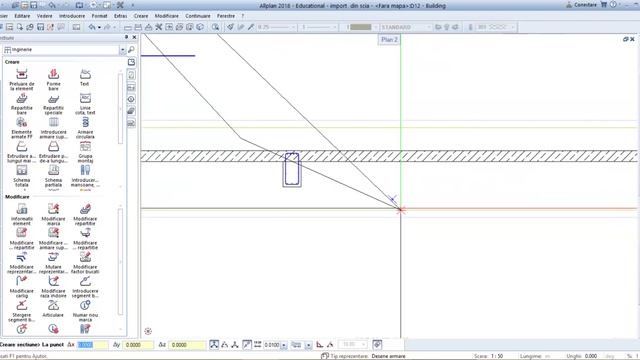Viewport: 640px width, 360px height.
Task: Open the 0.0100 snap value dropdown
Action: coord(284,345)
